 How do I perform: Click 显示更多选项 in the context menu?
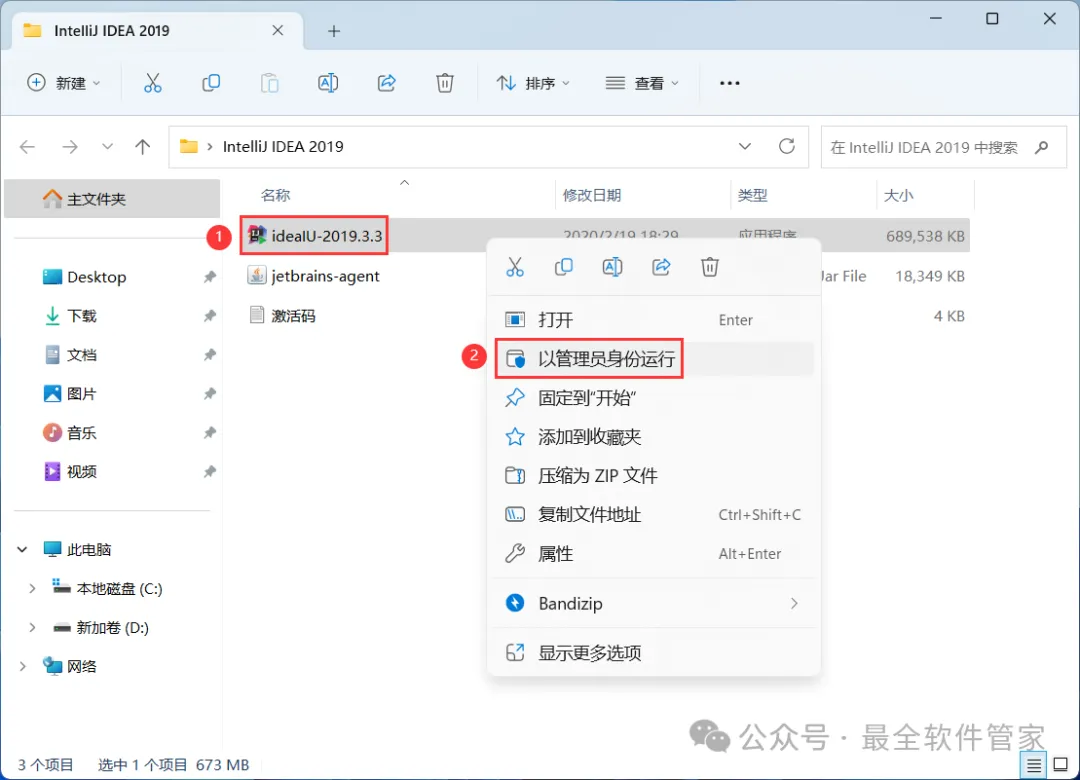point(654,653)
